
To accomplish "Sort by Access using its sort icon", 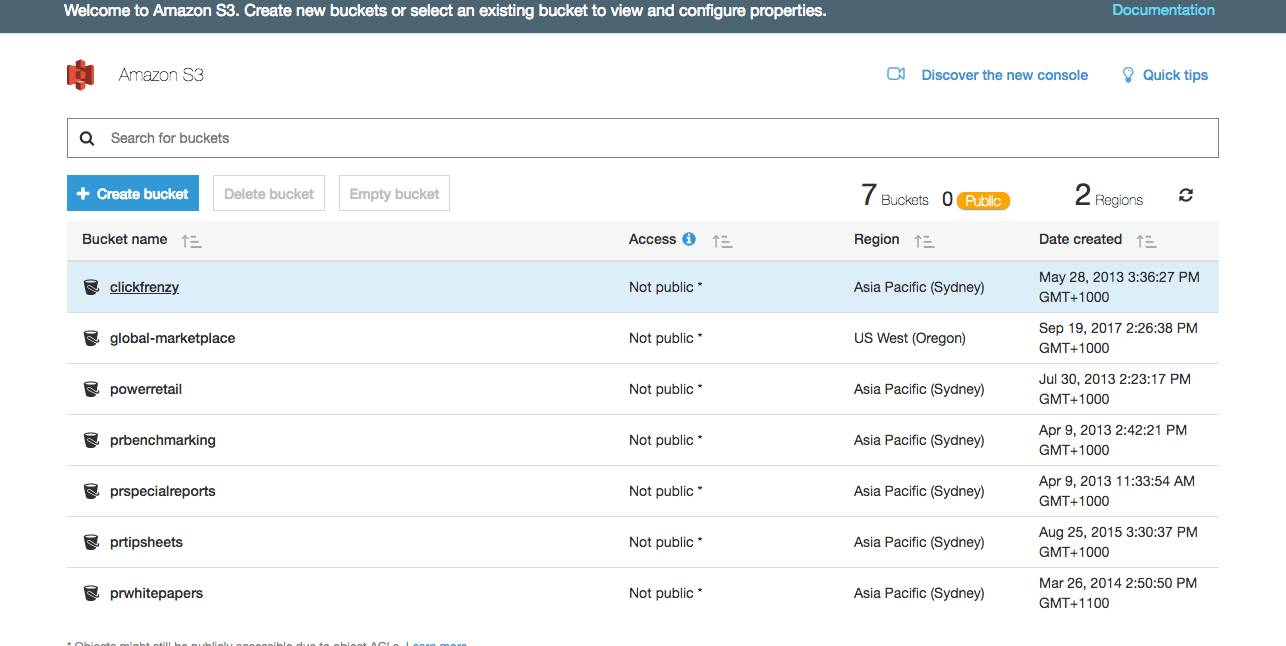I will tap(722, 241).
